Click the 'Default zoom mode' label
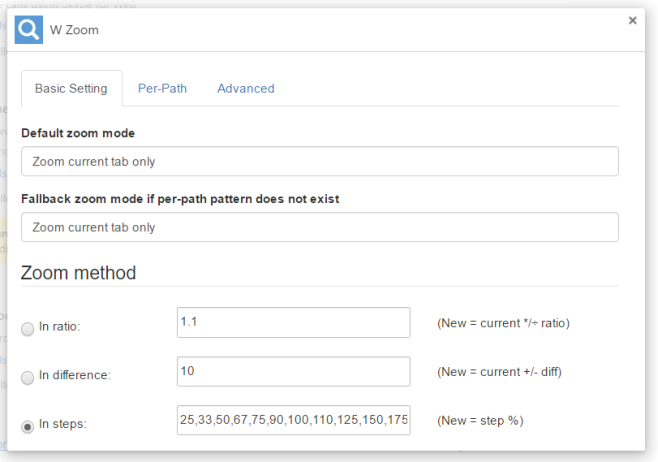Viewport: 658px width, 462px height. coord(78,133)
